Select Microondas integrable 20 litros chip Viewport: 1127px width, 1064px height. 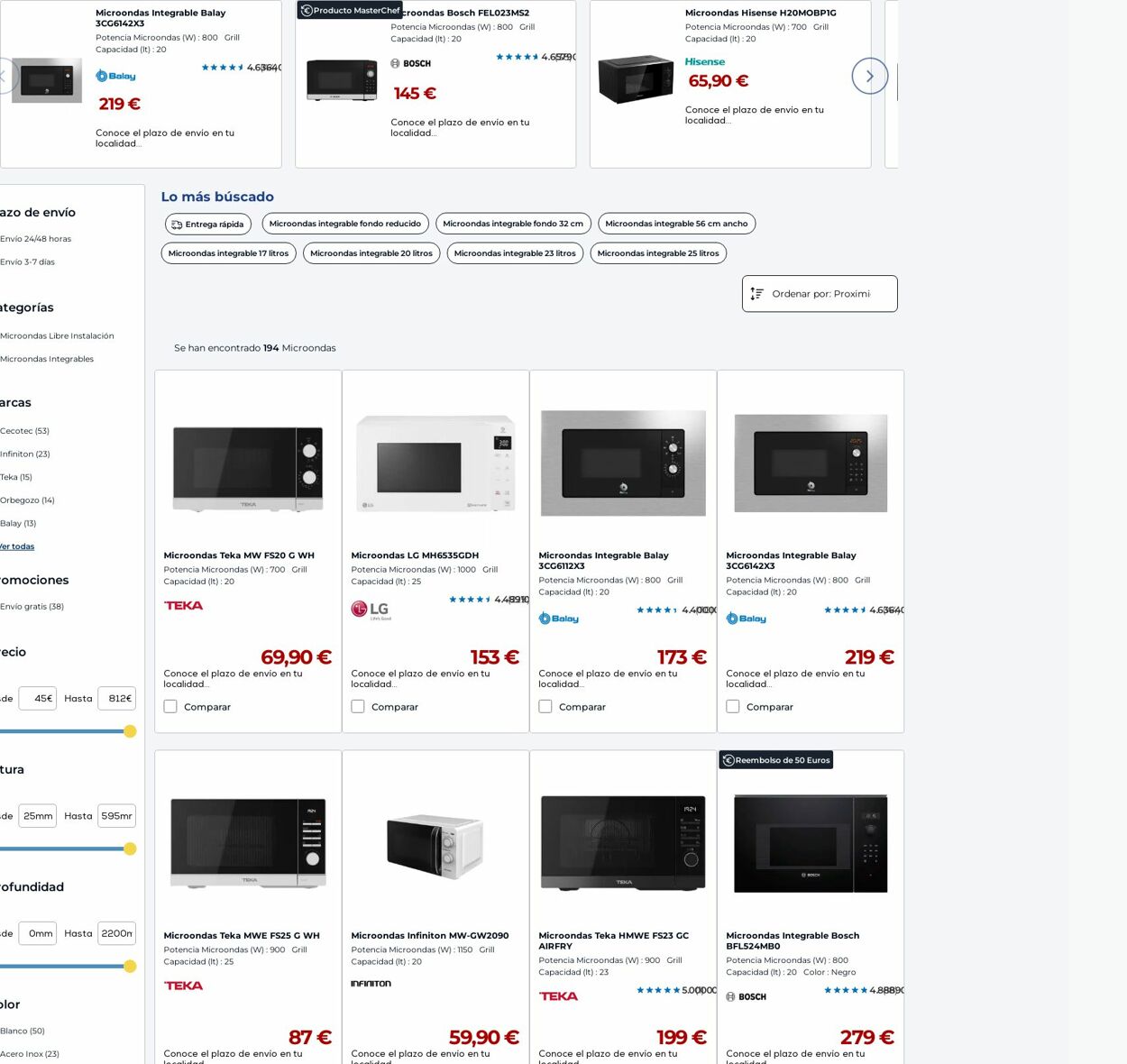pos(371,253)
